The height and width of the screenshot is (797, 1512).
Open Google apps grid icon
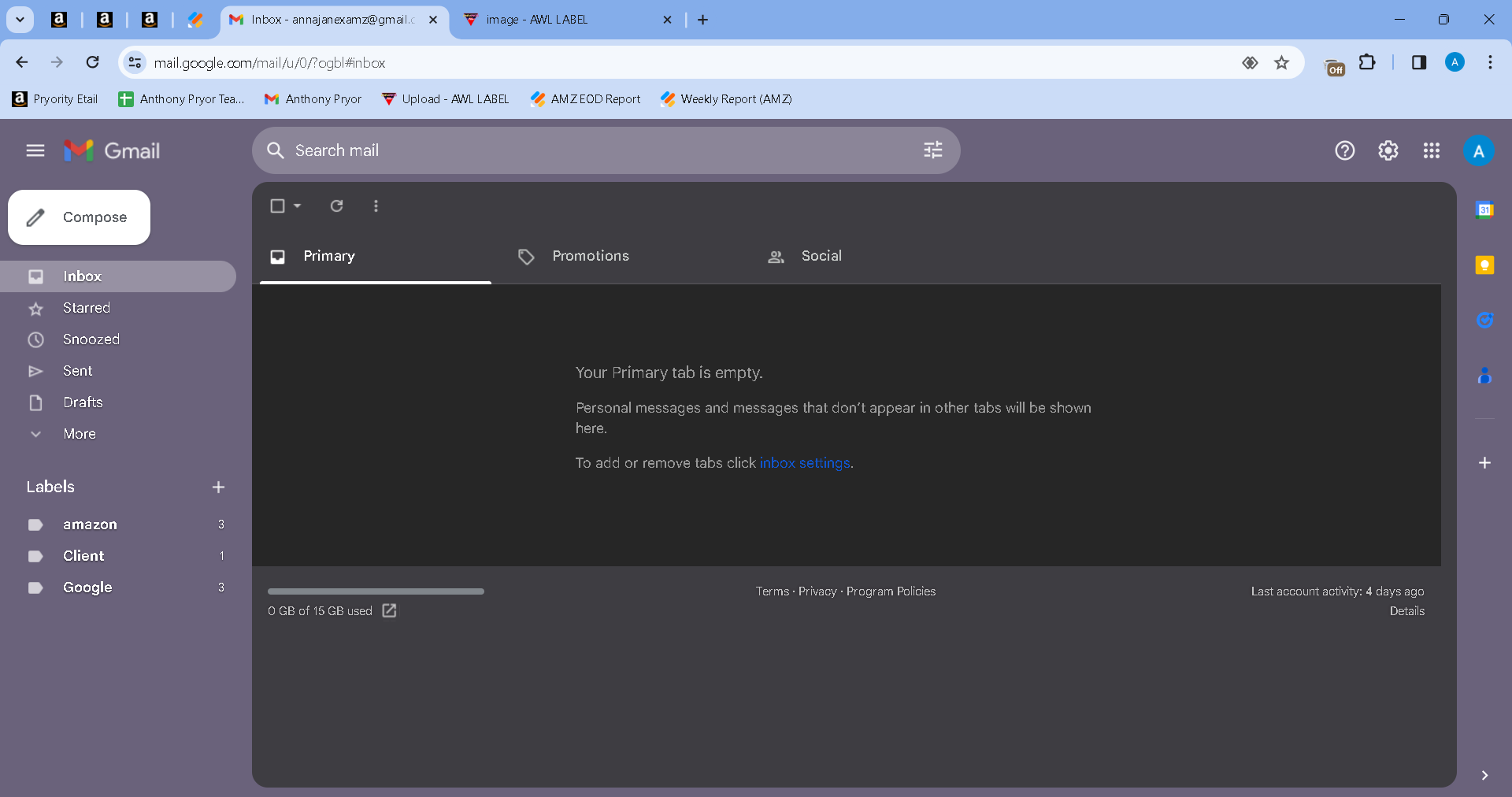1432,150
